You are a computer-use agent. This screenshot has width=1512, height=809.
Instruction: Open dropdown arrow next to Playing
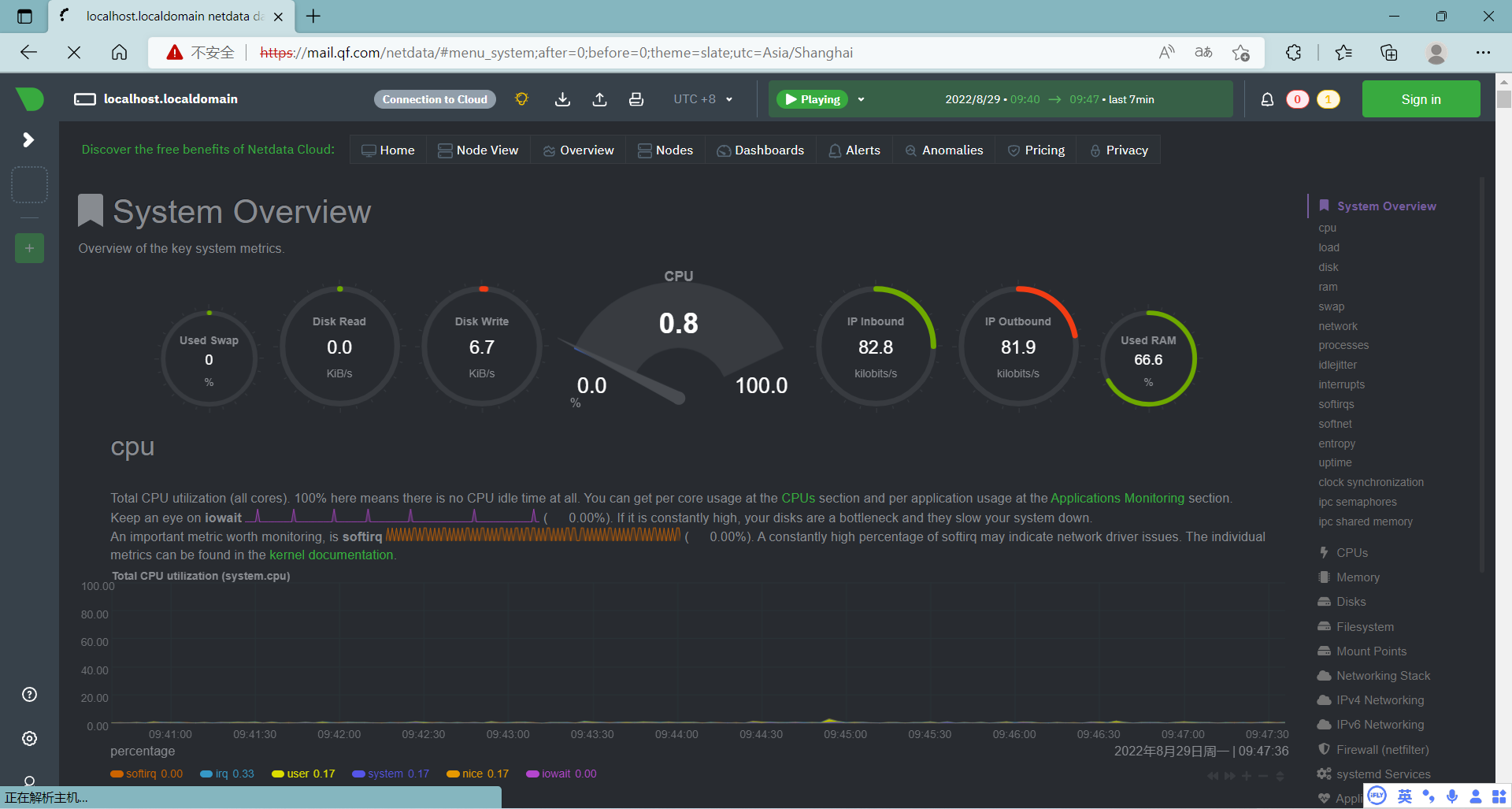coord(861,99)
